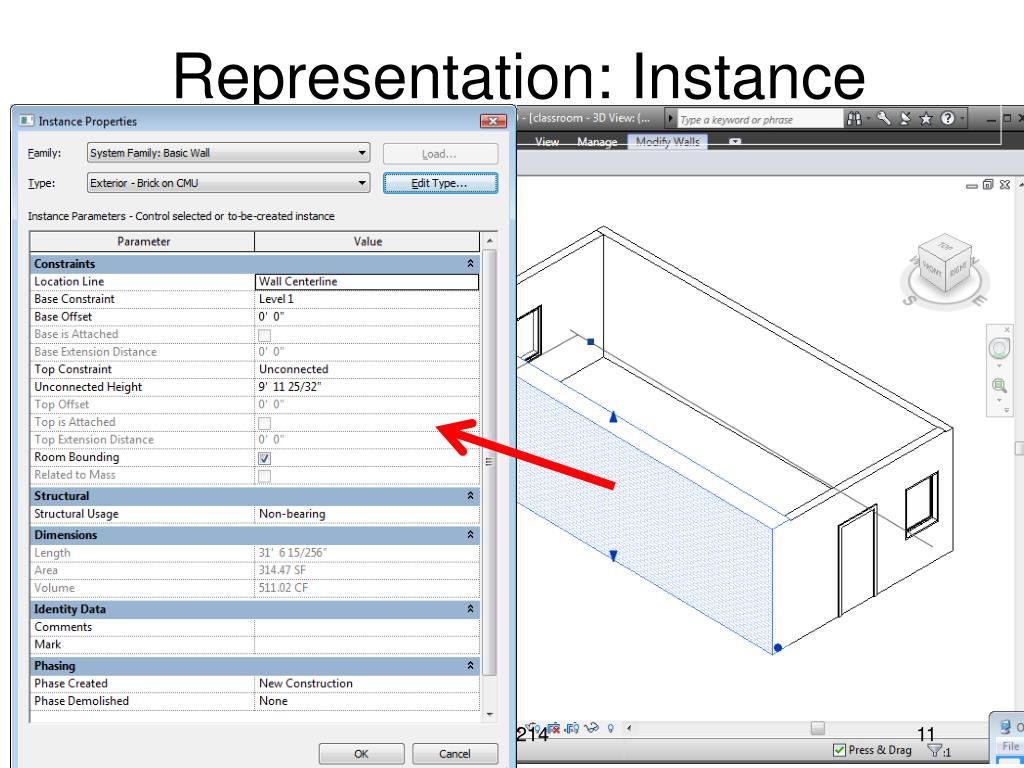
Task: Click the binoculars search icon in Revit
Action: [854, 119]
